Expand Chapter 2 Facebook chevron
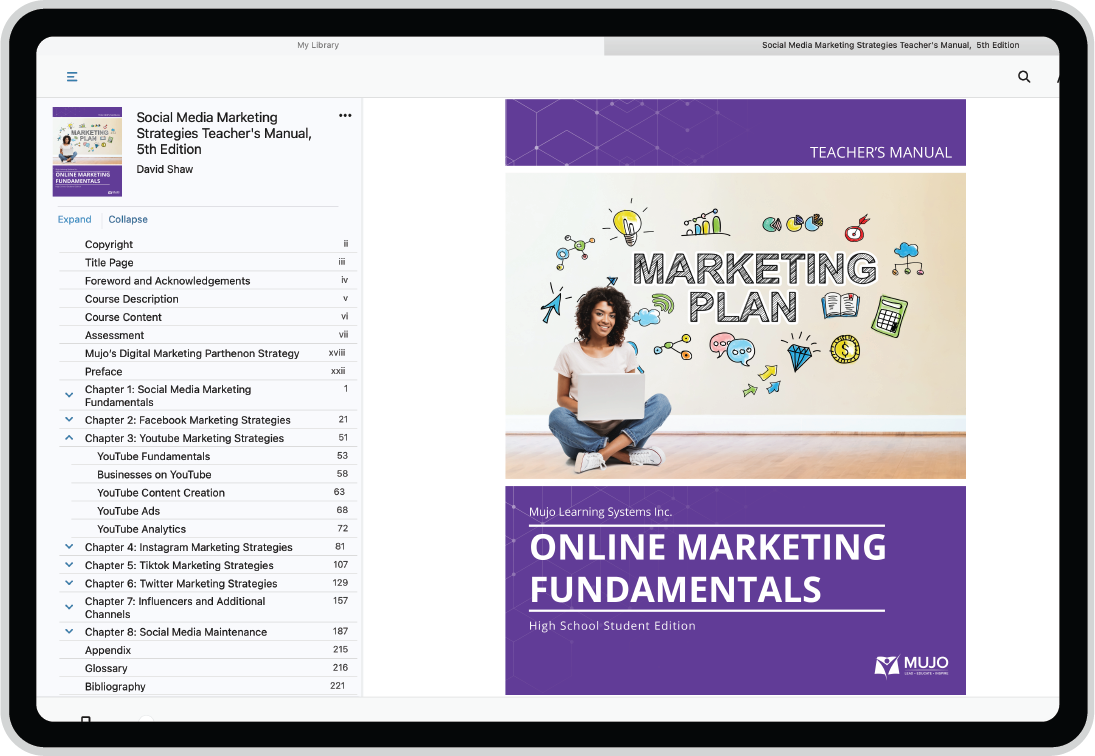Screen dimensions: 1095x756 69,420
